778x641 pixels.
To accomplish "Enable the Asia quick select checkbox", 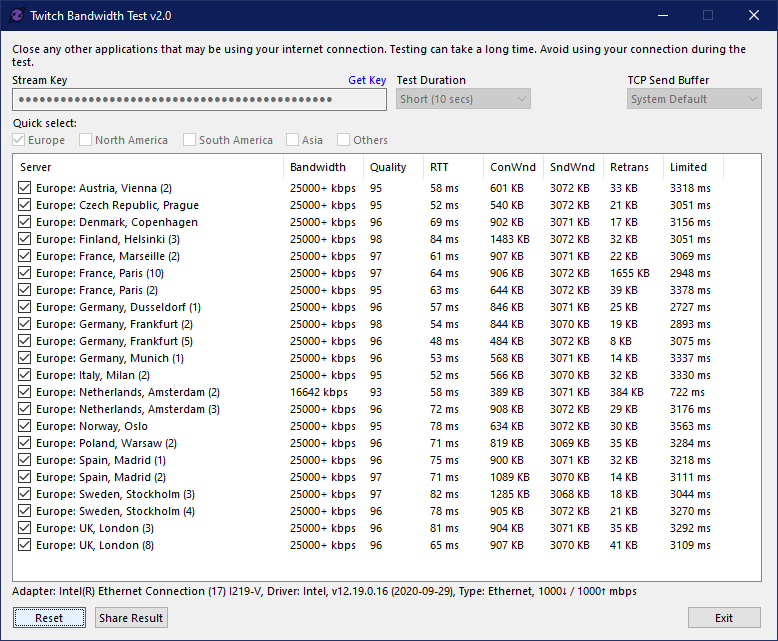I will (292, 140).
